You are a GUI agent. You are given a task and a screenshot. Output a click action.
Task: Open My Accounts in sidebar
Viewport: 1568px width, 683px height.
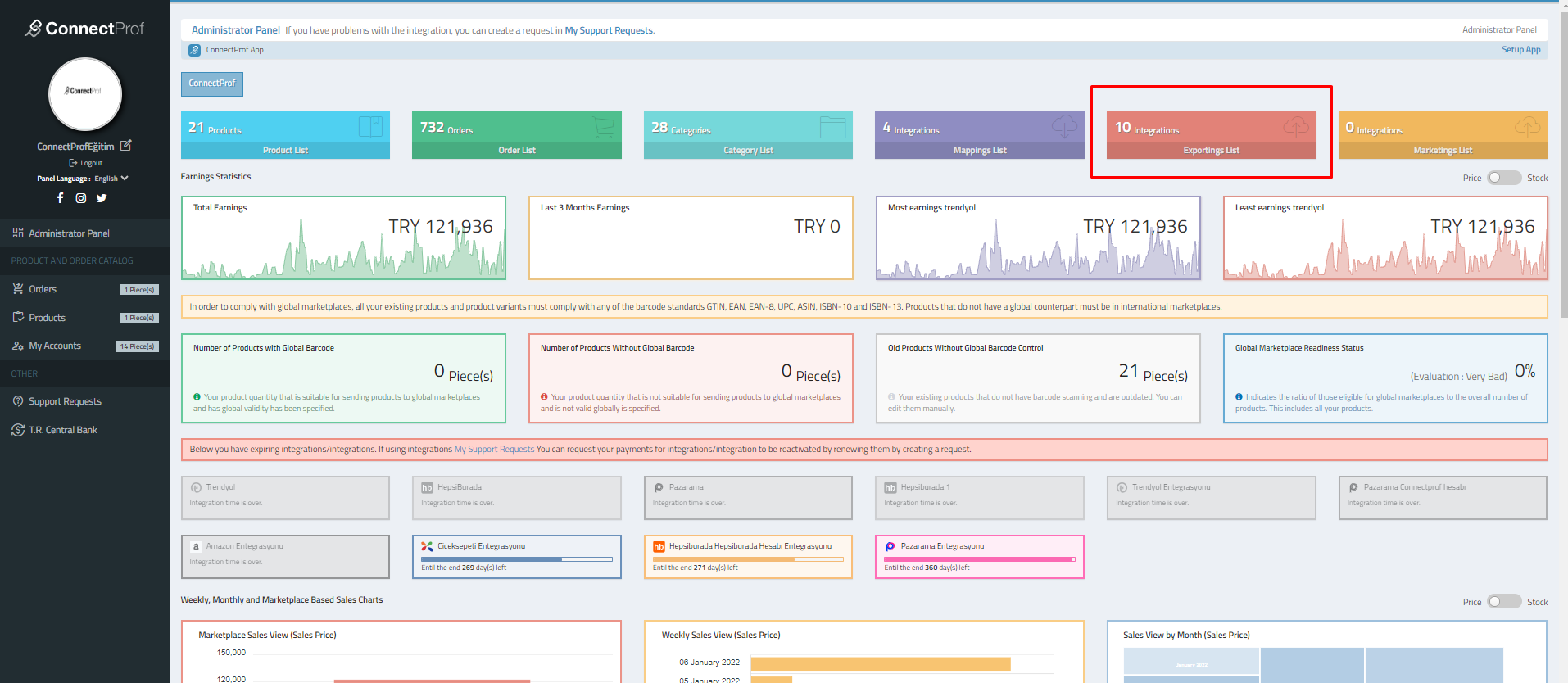55,346
